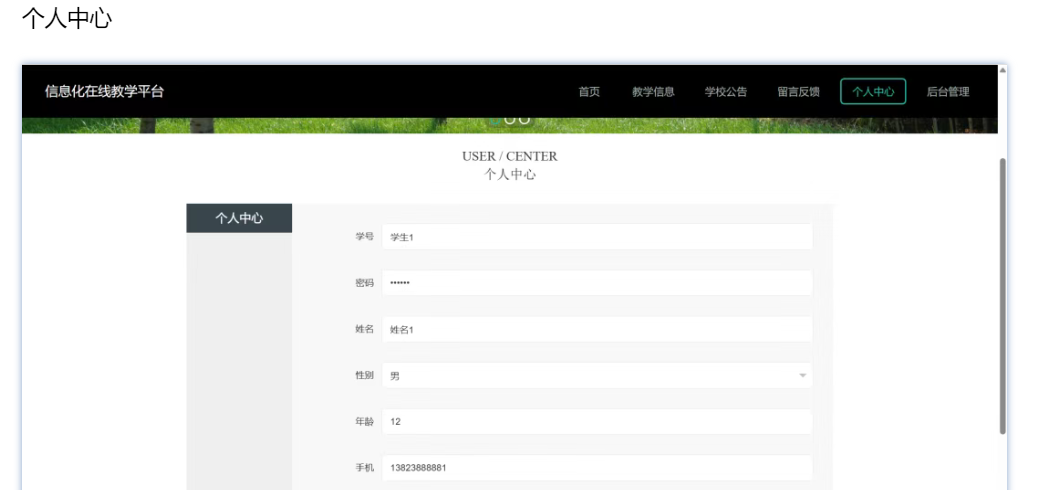Click the 密码 field label
1047x490 pixels.
(x=364, y=283)
